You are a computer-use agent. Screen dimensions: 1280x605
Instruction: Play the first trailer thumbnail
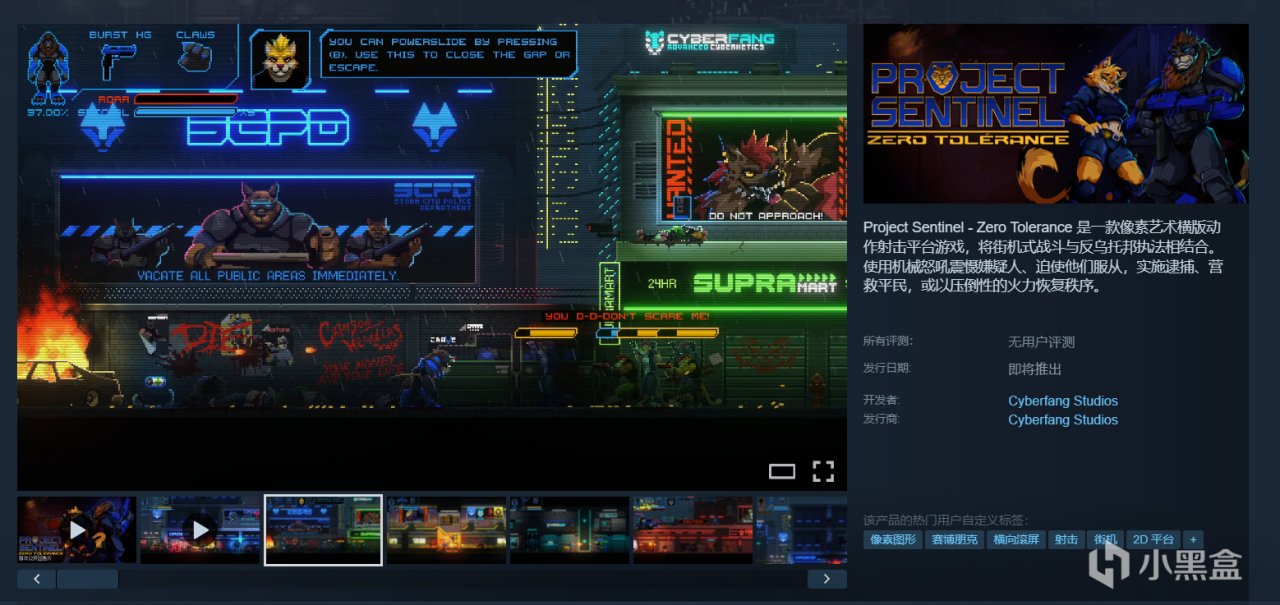[77, 530]
